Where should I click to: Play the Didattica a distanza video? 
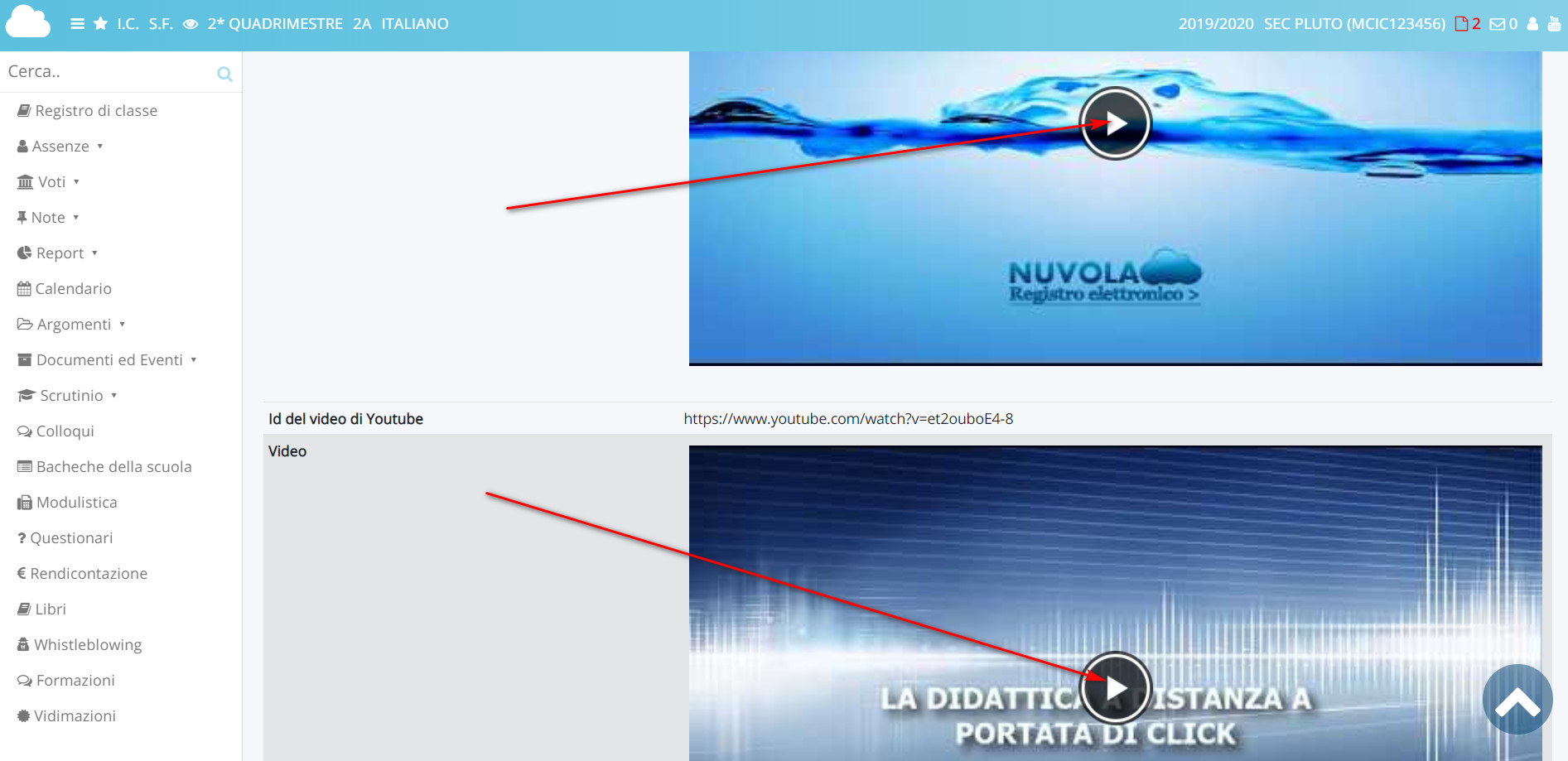tap(1115, 688)
